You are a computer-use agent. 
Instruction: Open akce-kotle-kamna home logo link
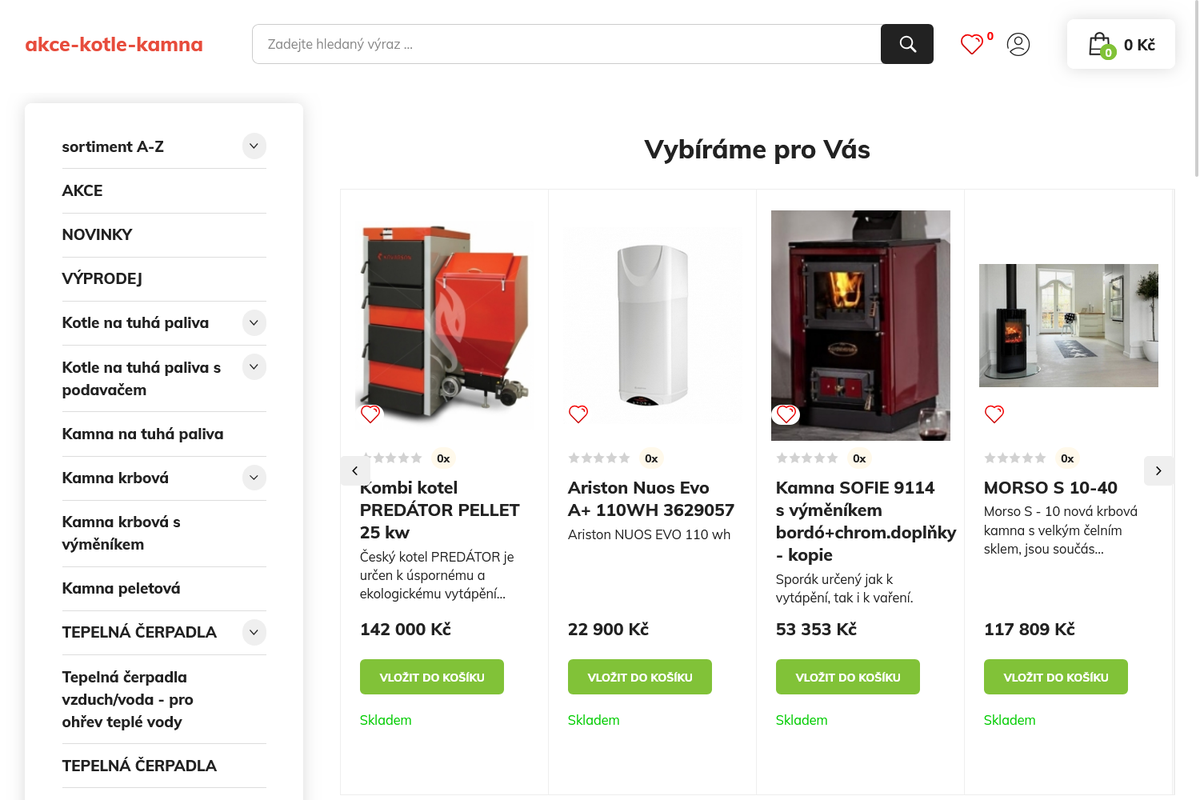point(114,44)
